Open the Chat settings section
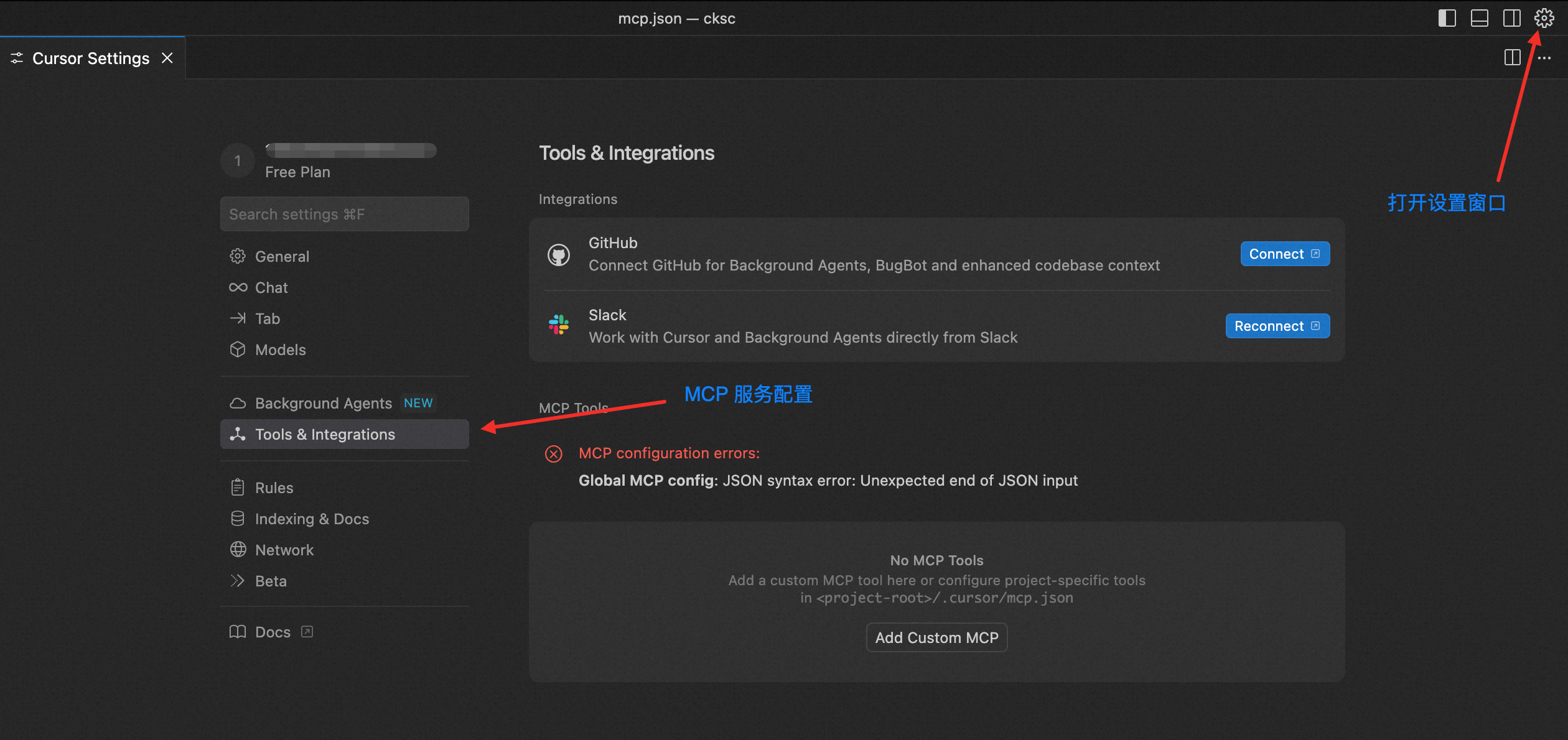This screenshot has height=740, width=1568. coord(271,287)
